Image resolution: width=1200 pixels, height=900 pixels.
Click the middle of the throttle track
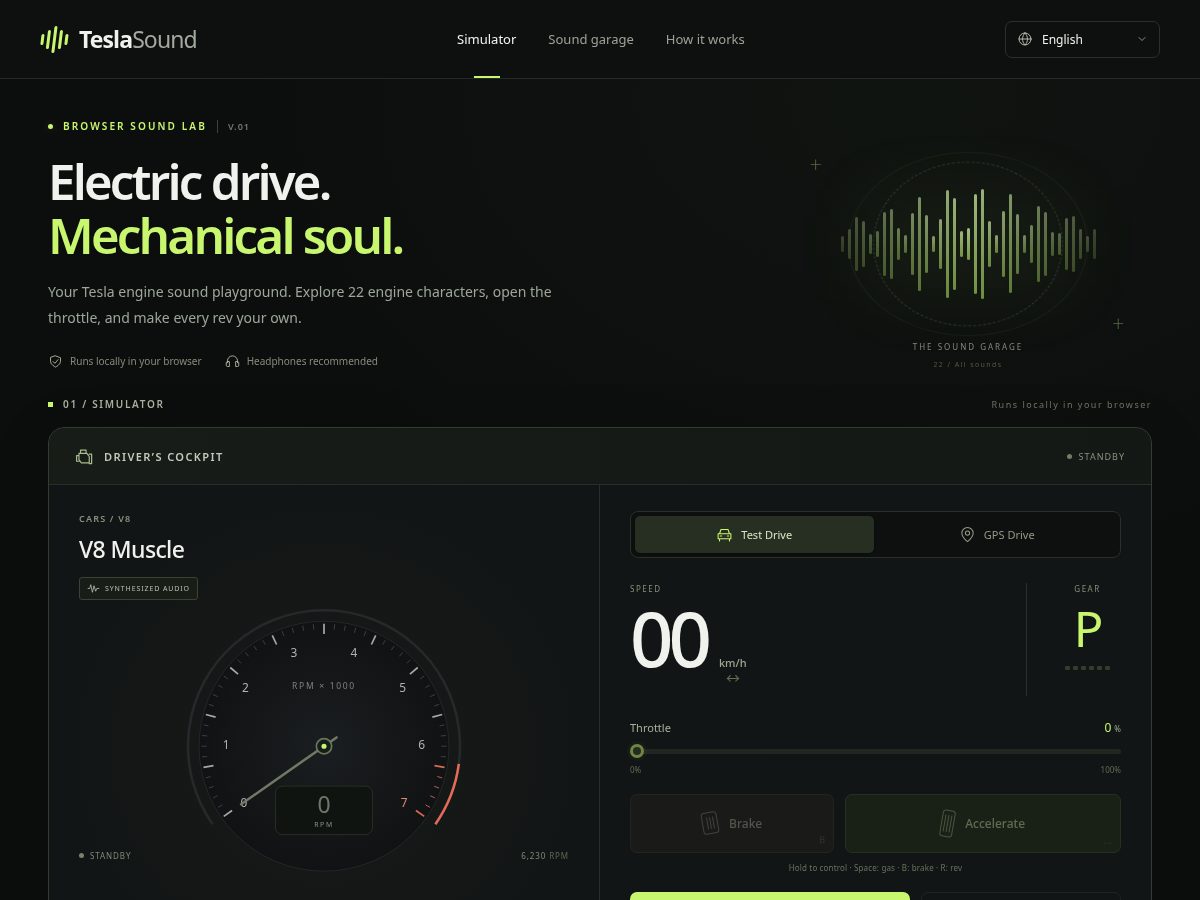[x=875, y=751]
